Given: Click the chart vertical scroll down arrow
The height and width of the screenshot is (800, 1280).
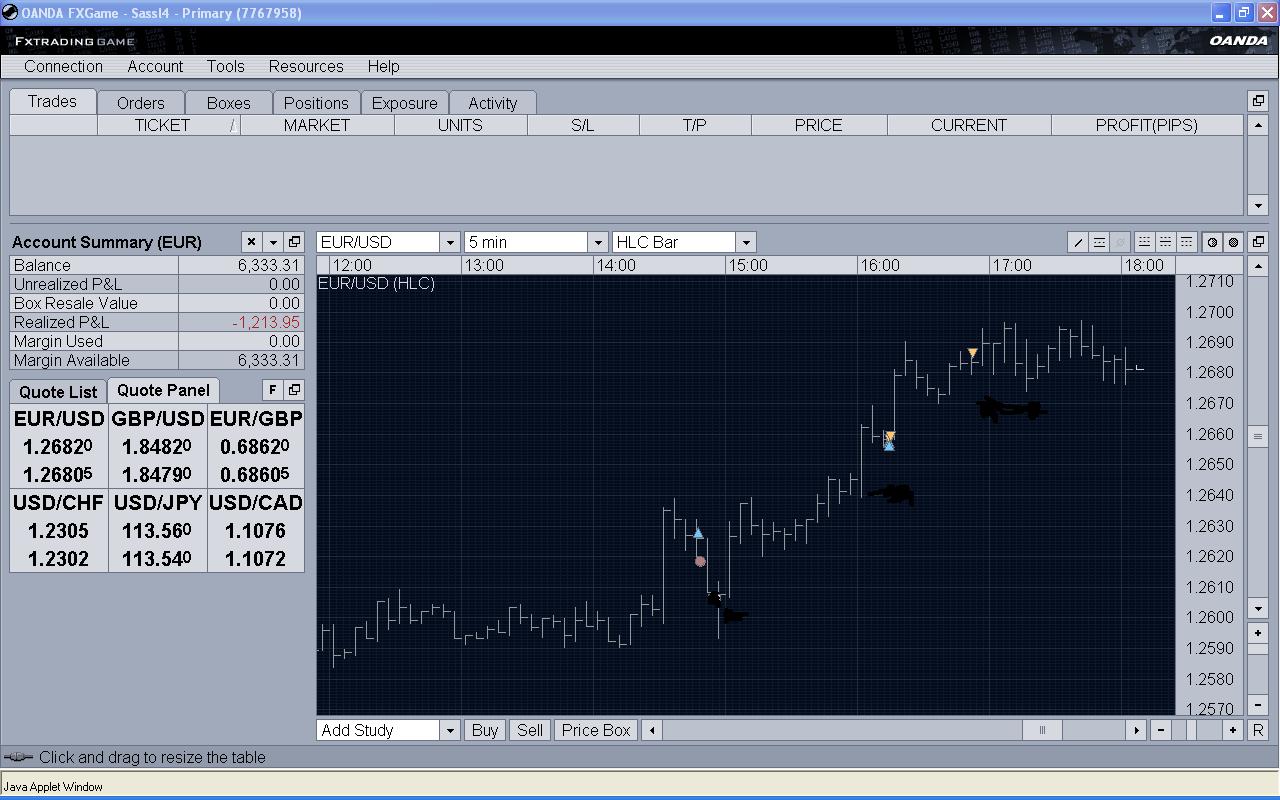Looking at the screenshot, I should coord(1258,609).
